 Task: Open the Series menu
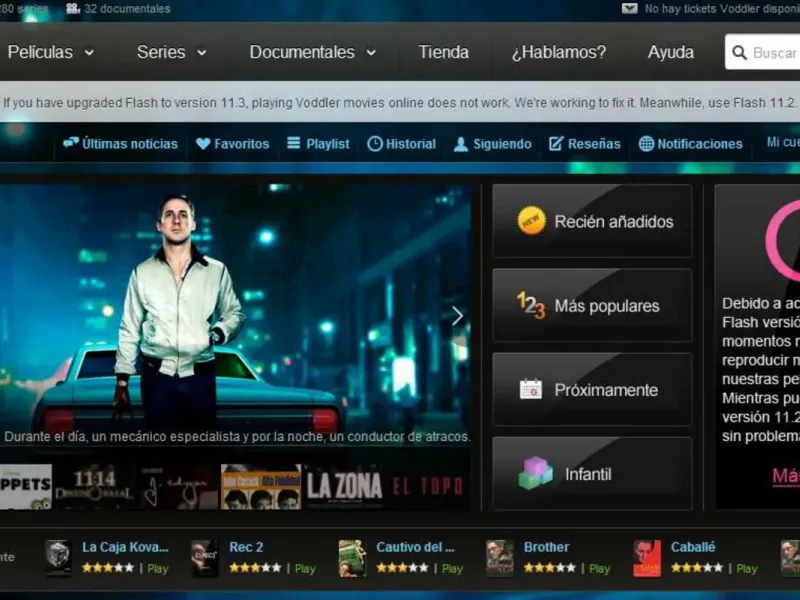(161, 52)
